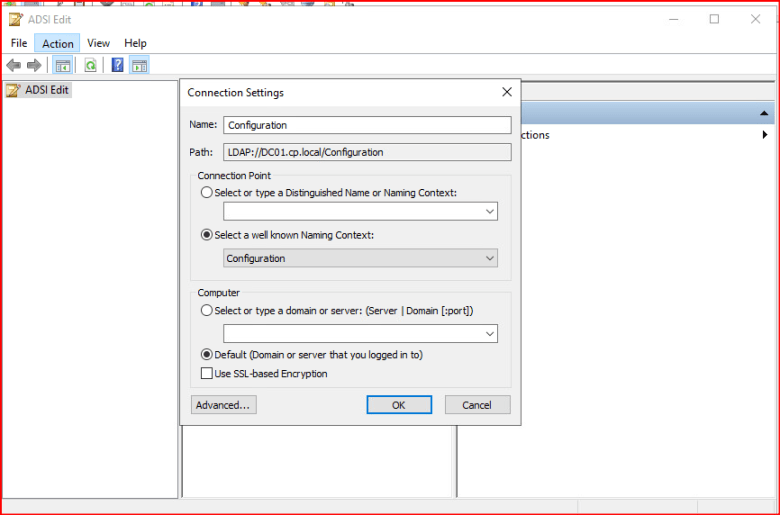Click OK in Connection Settings
Image resolution: width=780 pixels, height=515 pixels.
coord(399,405)
